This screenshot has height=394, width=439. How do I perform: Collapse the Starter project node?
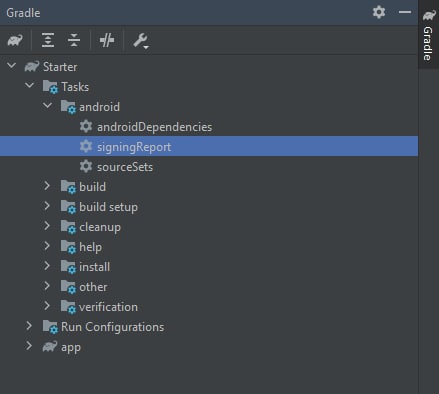point(12,66)
